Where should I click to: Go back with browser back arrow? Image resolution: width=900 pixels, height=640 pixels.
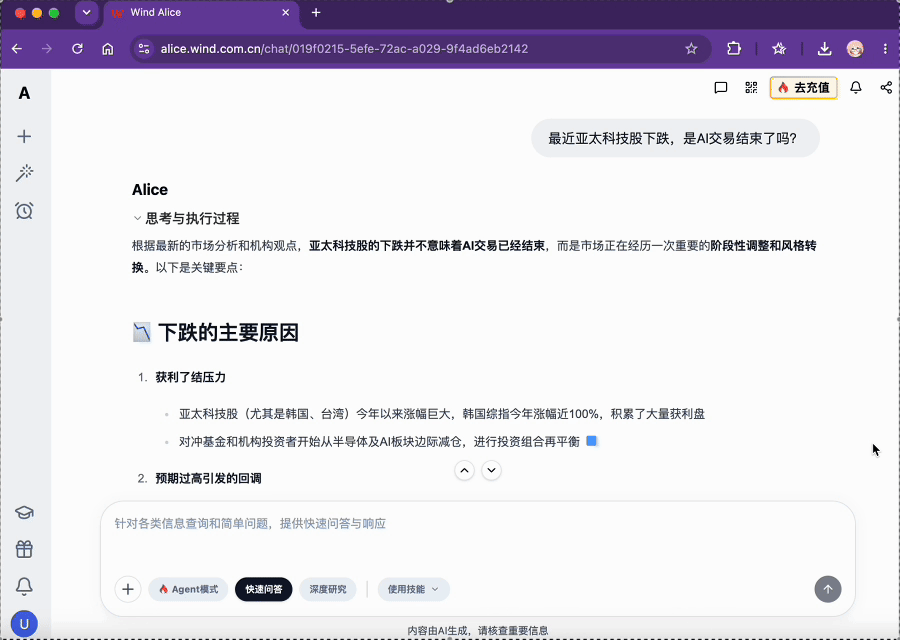tap(17, 49)
